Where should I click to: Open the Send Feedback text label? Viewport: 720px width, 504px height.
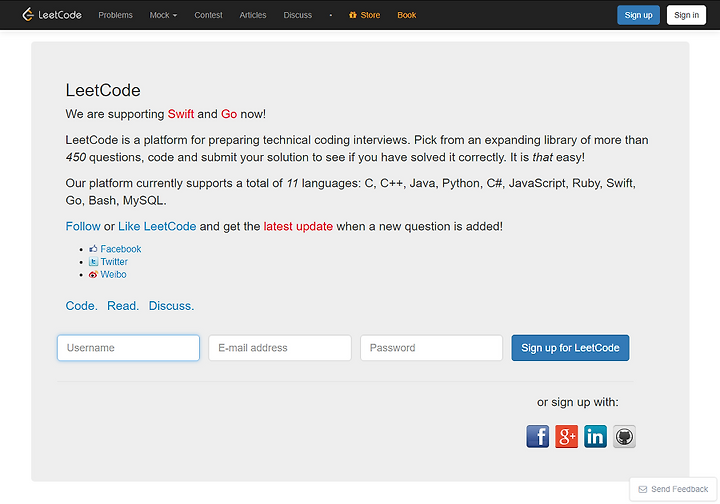[x=680, y=489]
